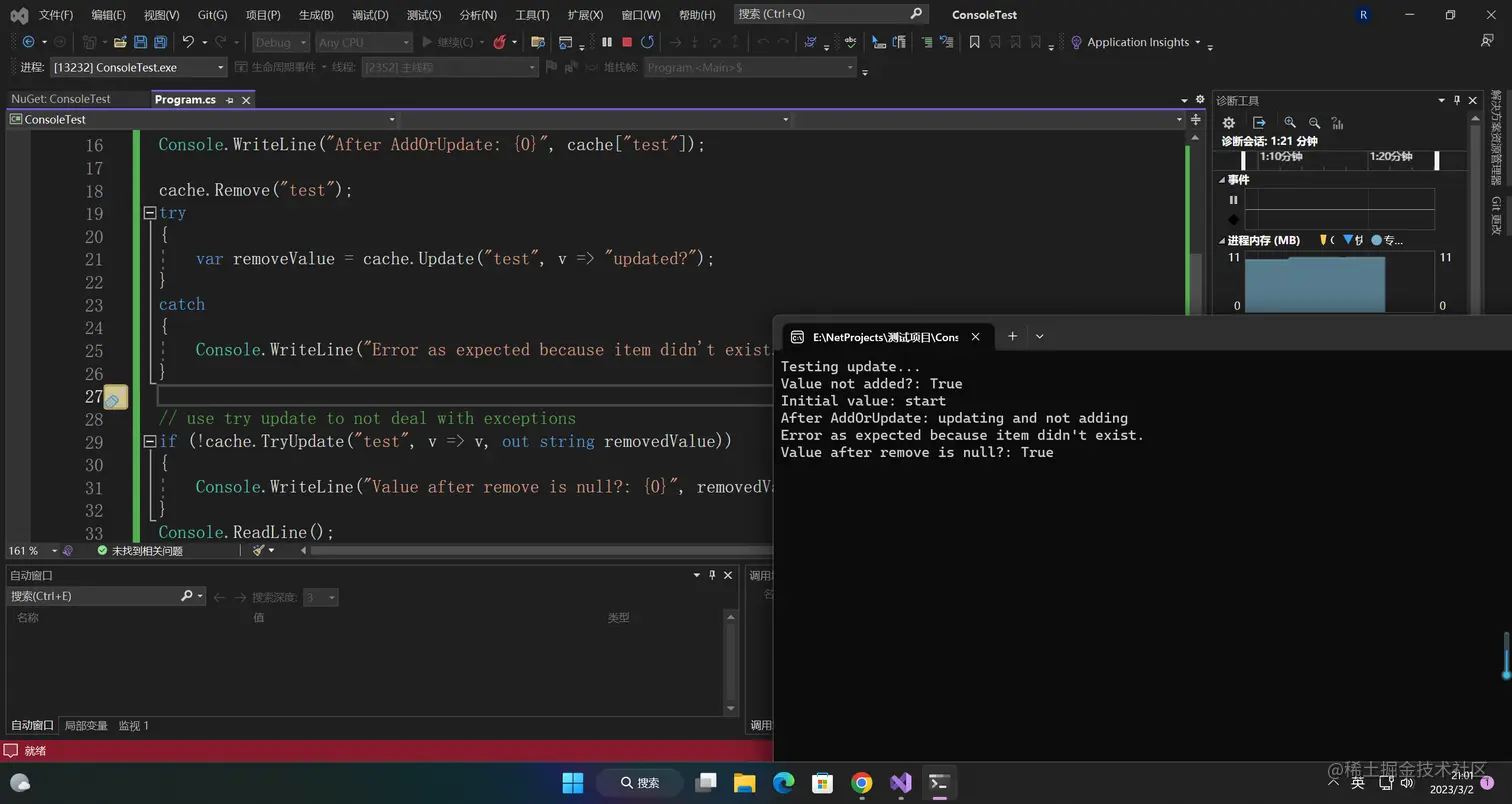Screen dimensions: 1512x804
Task: Click the reset view chart icon in diagnostics
Action: pyautogui.click(x=1337, y=123)
